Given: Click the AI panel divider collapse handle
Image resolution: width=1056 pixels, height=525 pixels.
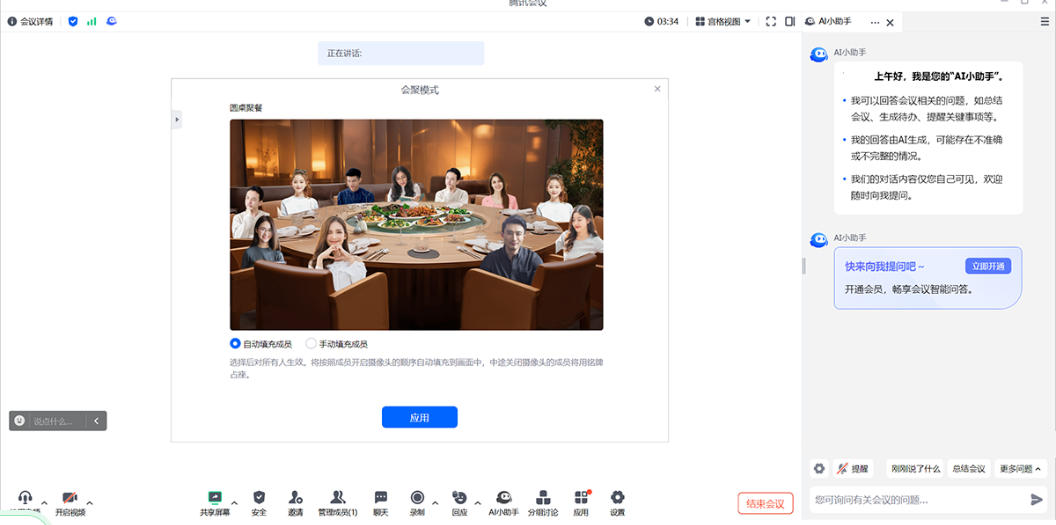Looking at the screenshot, I should pos(803,267).
